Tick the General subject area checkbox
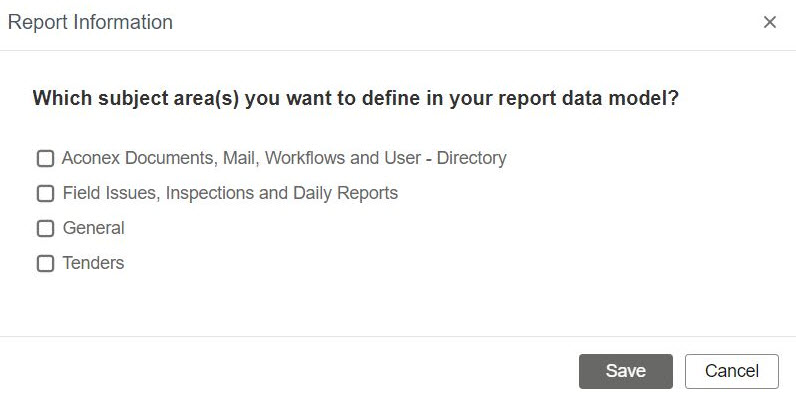Screen dimensions: 796x401 (45, 228)
